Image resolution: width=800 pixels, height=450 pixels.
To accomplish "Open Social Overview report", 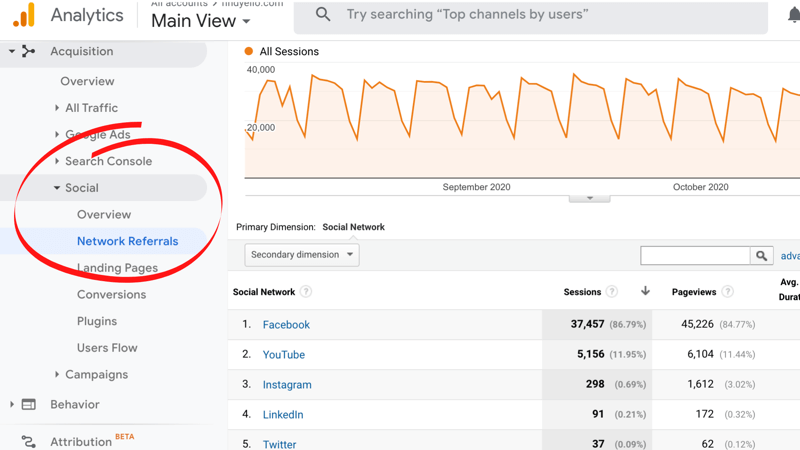I will pos(104,214).
